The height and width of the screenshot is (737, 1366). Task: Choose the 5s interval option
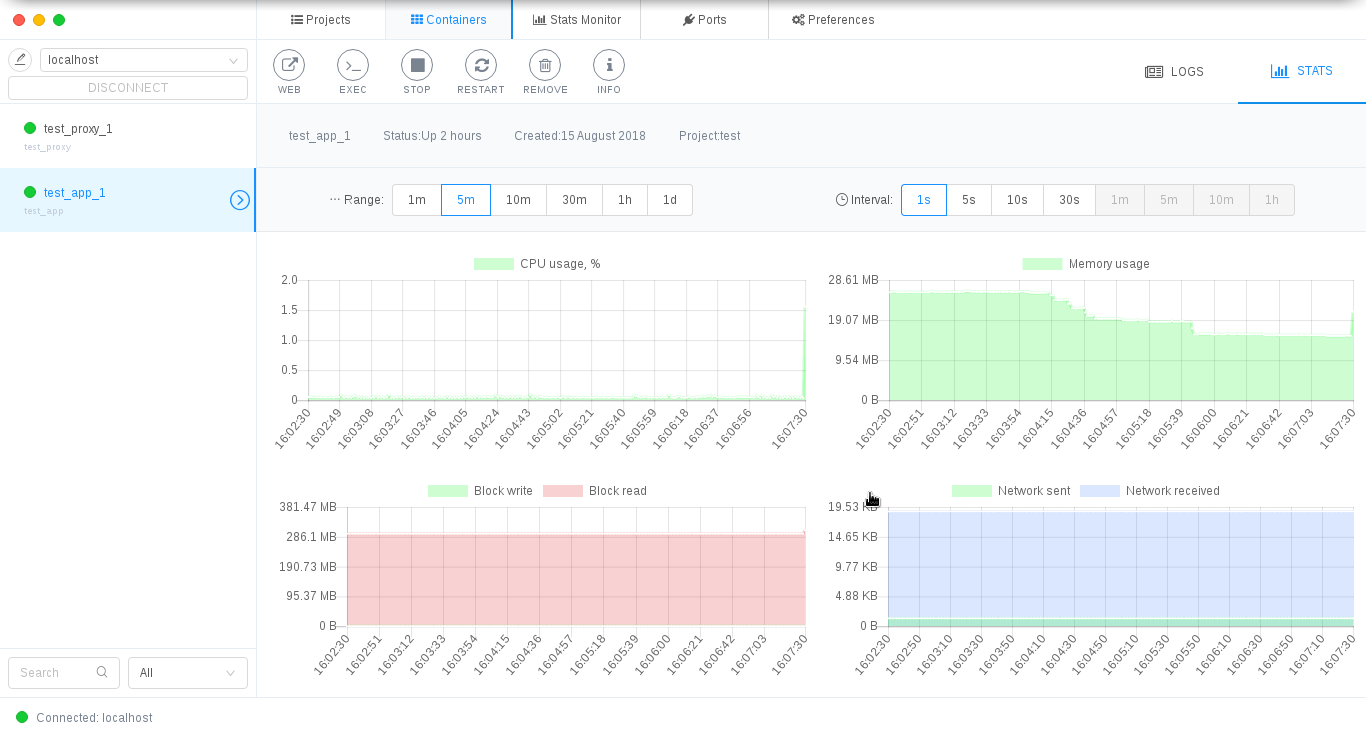(968, 200)
